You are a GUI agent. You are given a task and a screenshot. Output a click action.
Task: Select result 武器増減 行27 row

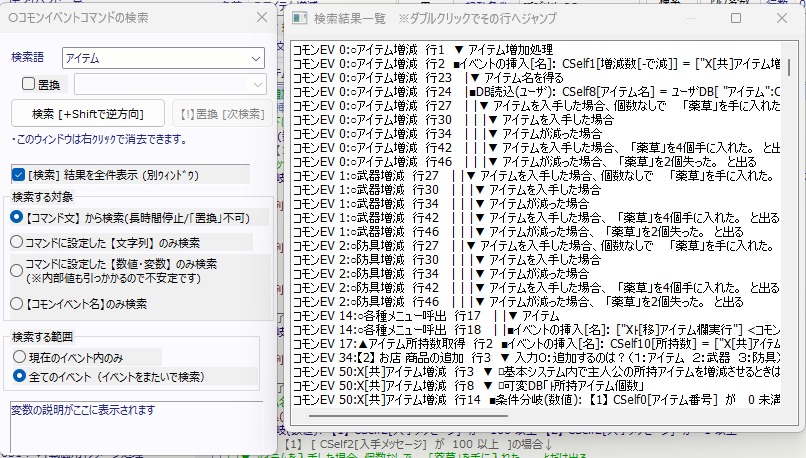pyautogui.click(x=537, y=176)
